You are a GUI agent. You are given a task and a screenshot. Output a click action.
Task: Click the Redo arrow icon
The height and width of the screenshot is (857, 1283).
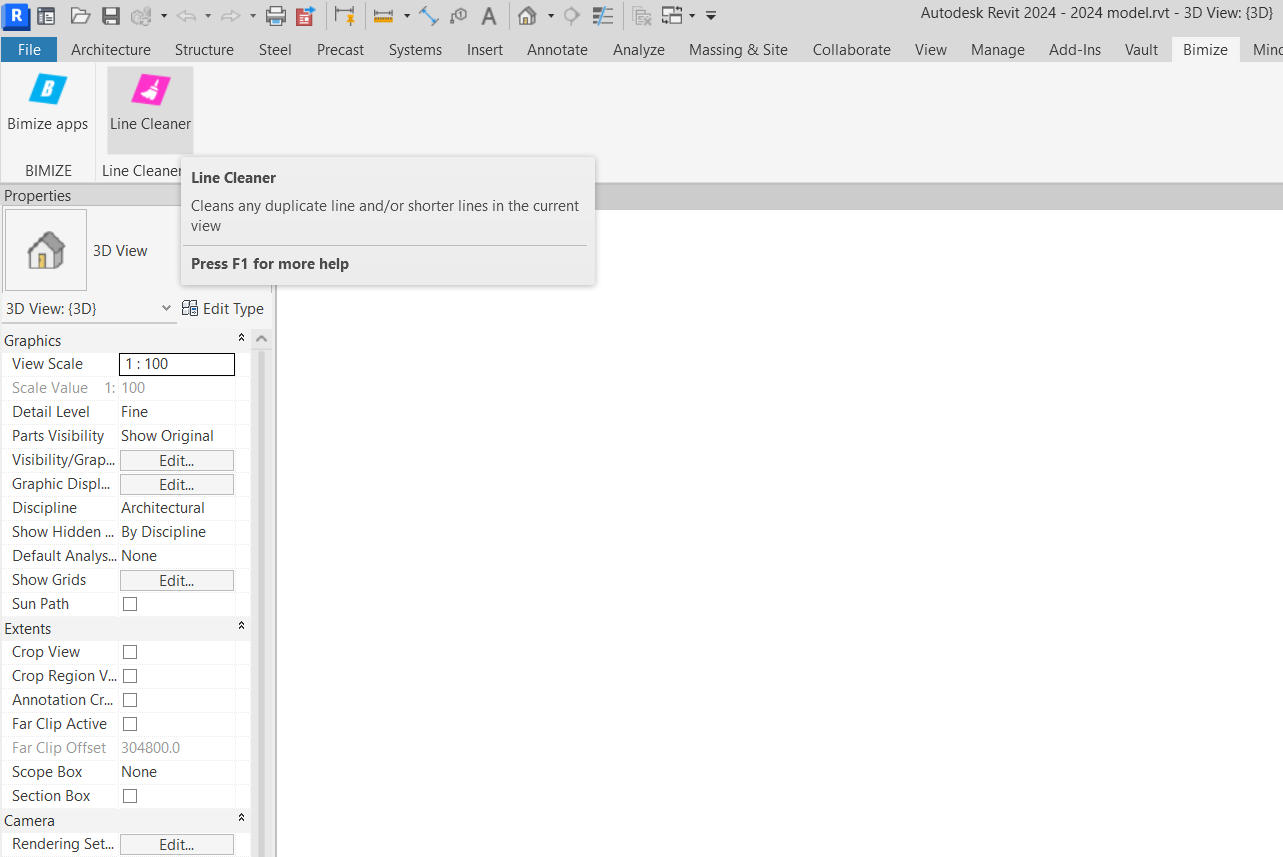pyautogui.click(x=231, y=16)
